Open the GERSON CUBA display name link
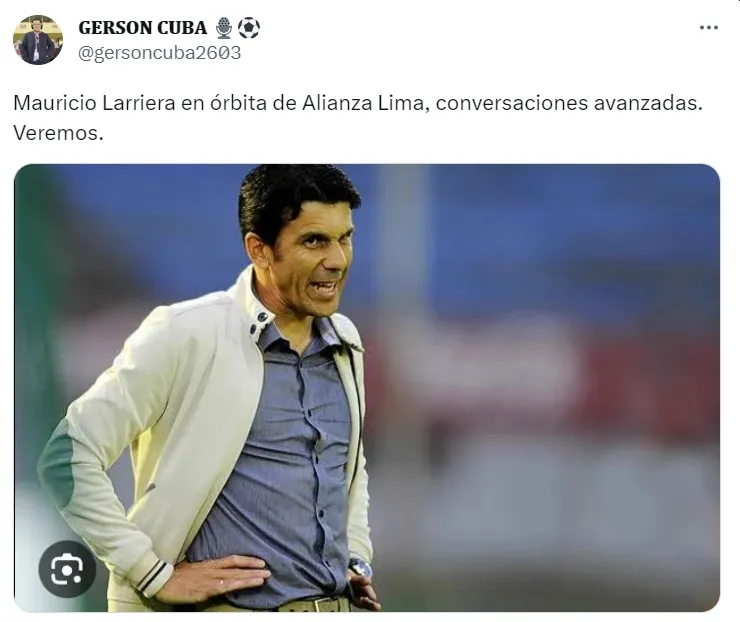The width and height of the screenshot is (740, 622). (143, 28)
